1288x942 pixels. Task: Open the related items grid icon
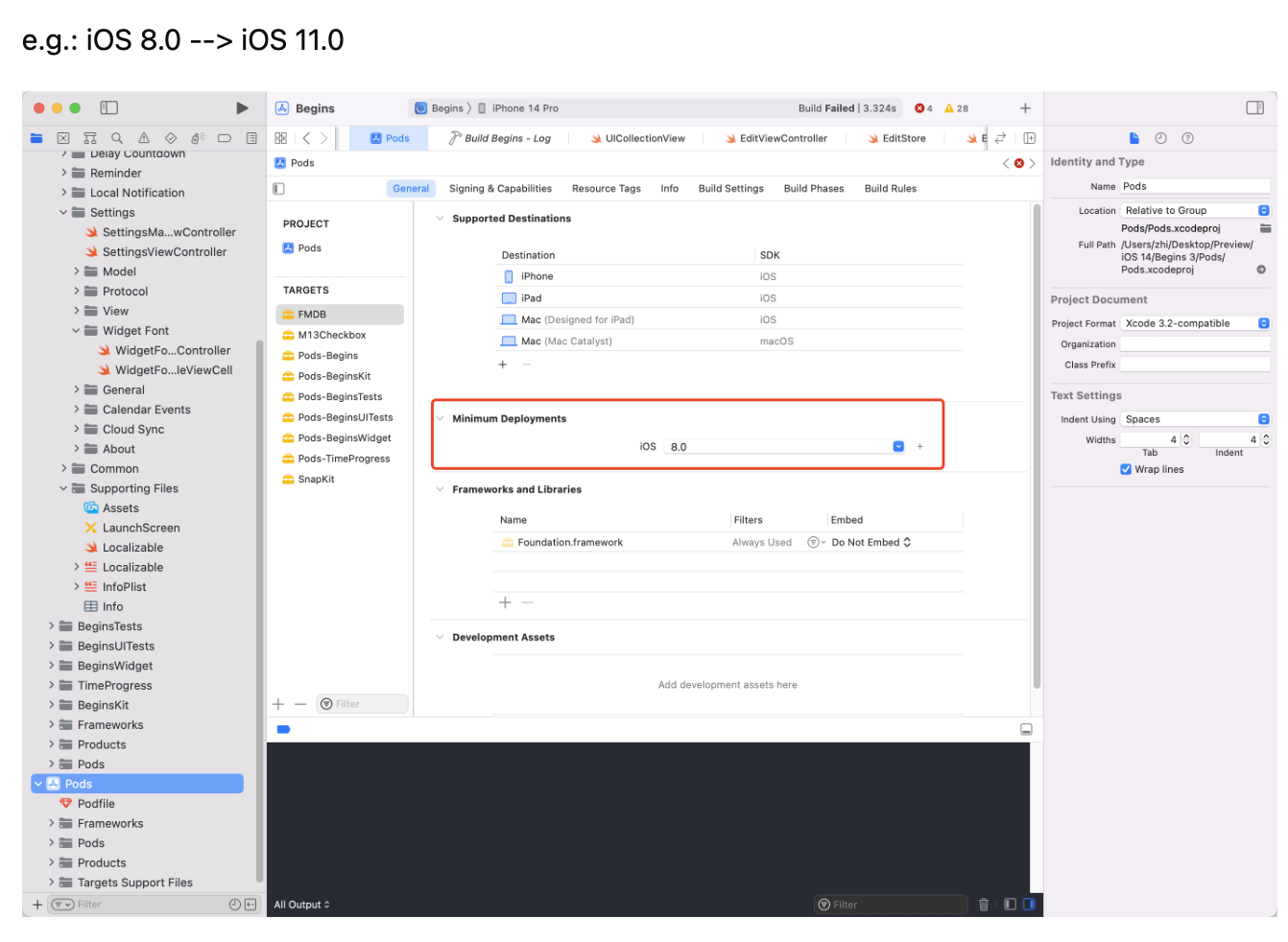point(281,138)
